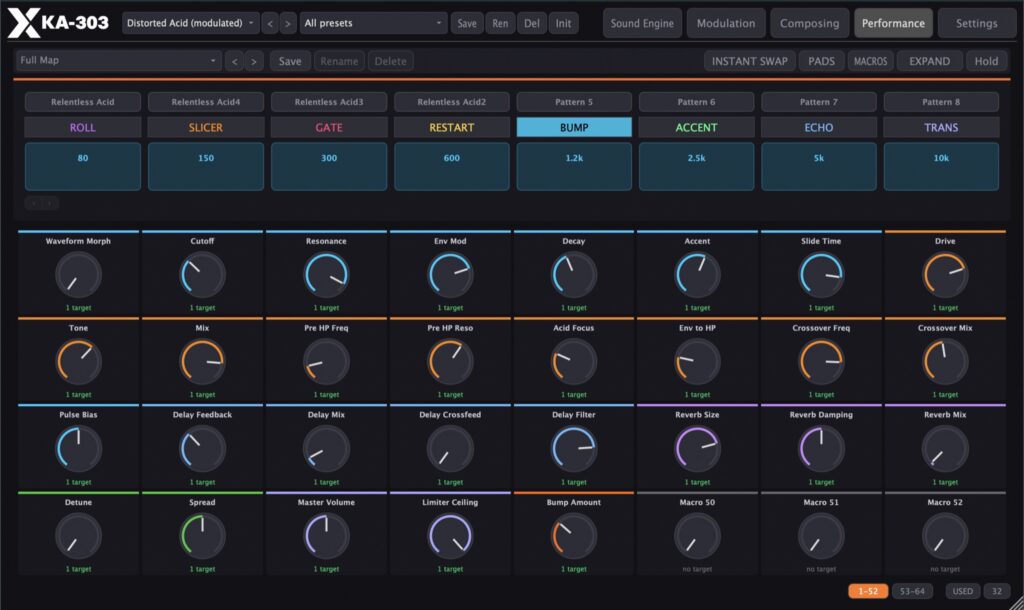Screen dimensions: 1024x610
Task: Click the Spread knob
Action: 202,536
